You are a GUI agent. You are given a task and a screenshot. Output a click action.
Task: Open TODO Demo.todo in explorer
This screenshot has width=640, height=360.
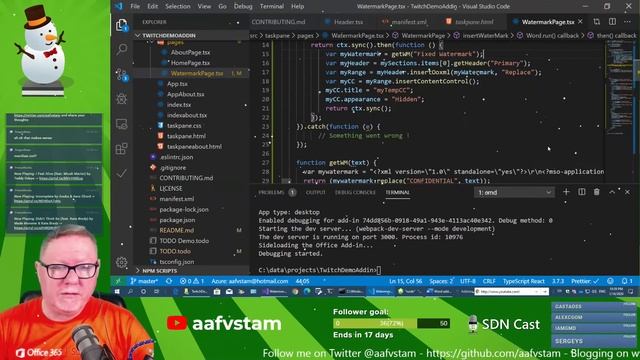[184, 241]
